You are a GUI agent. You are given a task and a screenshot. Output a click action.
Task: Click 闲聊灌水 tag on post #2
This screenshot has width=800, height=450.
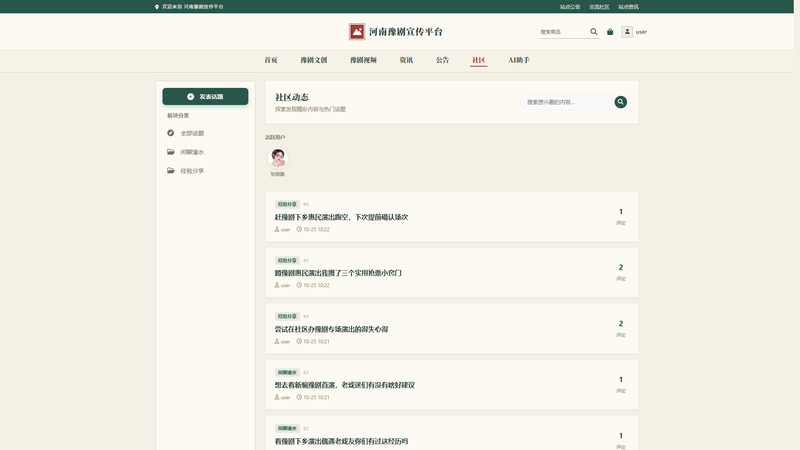pos(287,428)
